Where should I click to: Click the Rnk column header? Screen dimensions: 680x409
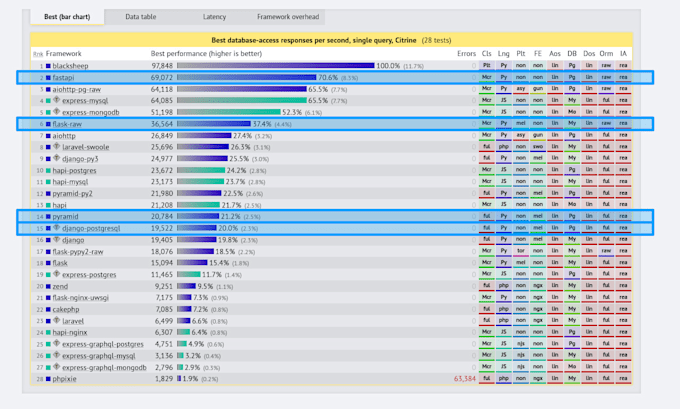[38, 53]
